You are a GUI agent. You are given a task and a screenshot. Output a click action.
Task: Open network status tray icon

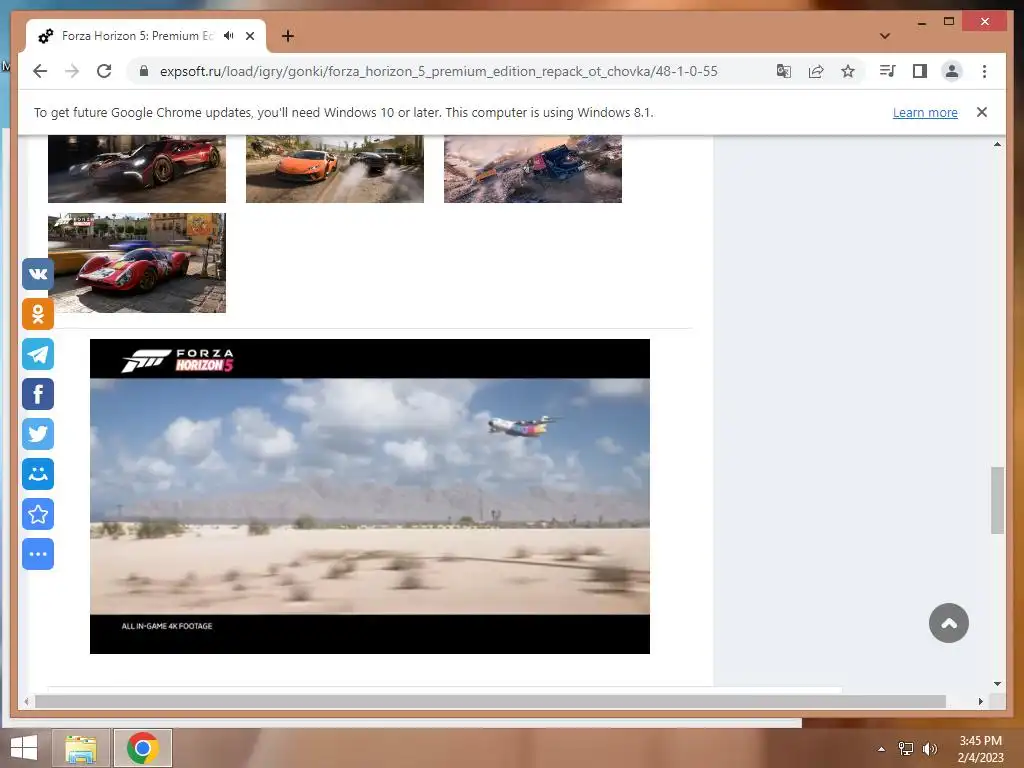906,749
